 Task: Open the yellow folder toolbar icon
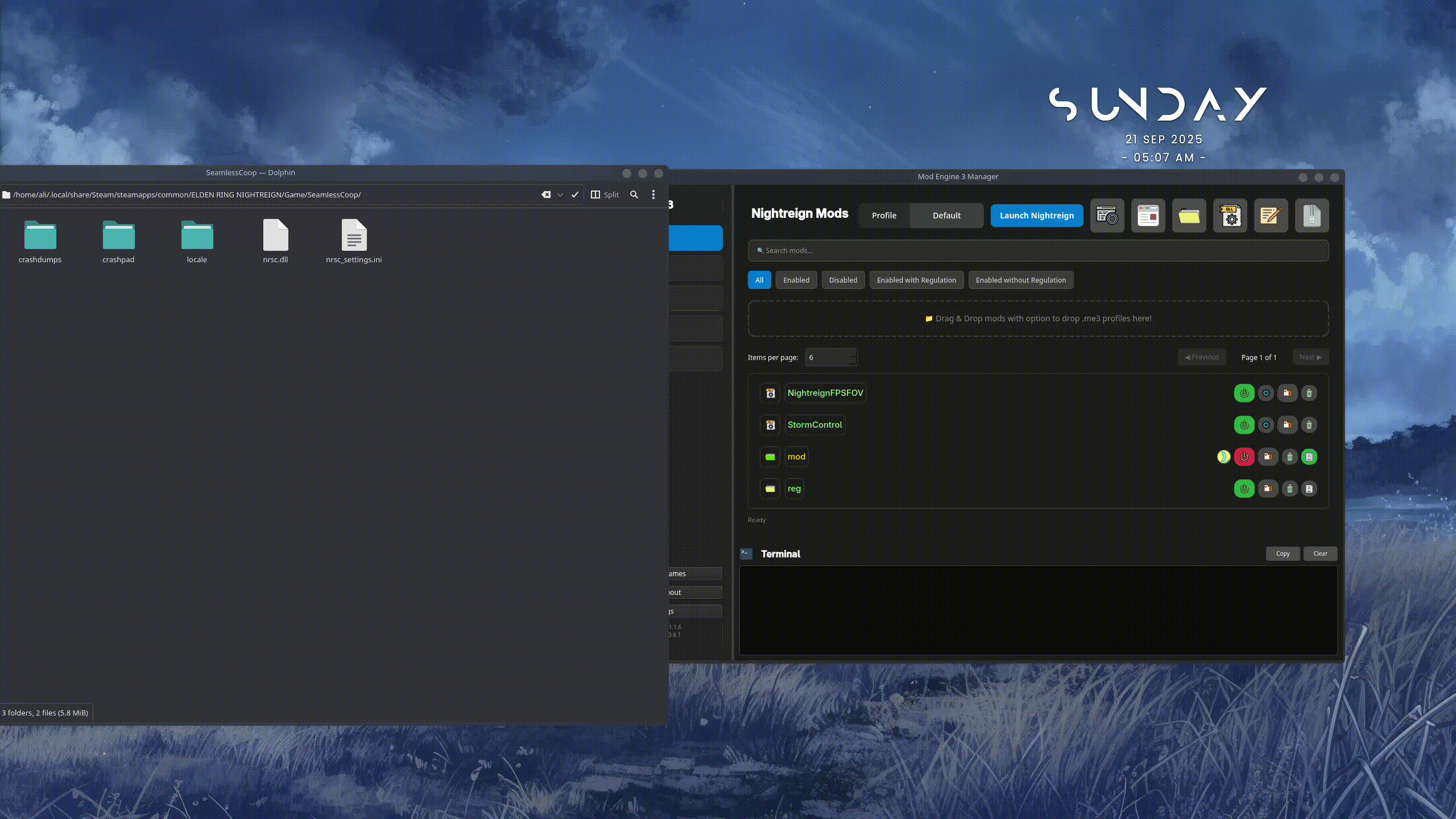pyautogui.click(x=1189, y=216)
